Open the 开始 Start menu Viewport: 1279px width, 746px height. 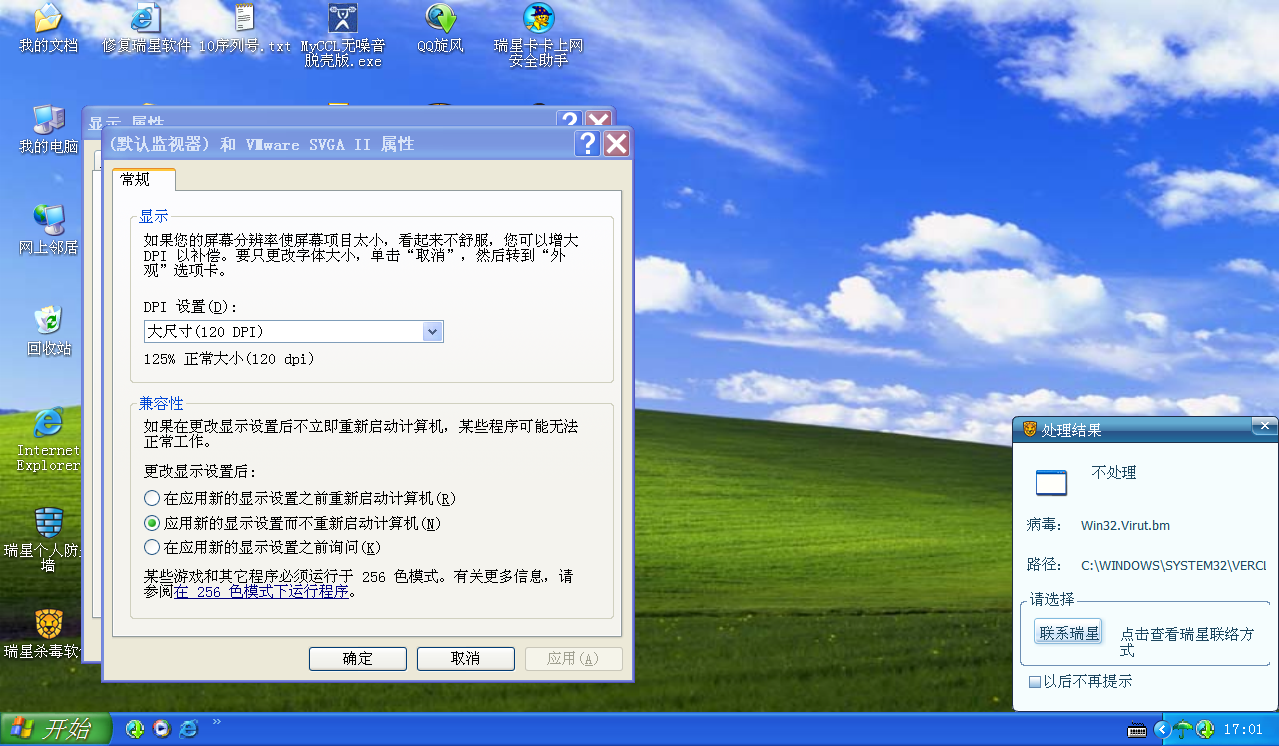point(56,729)
